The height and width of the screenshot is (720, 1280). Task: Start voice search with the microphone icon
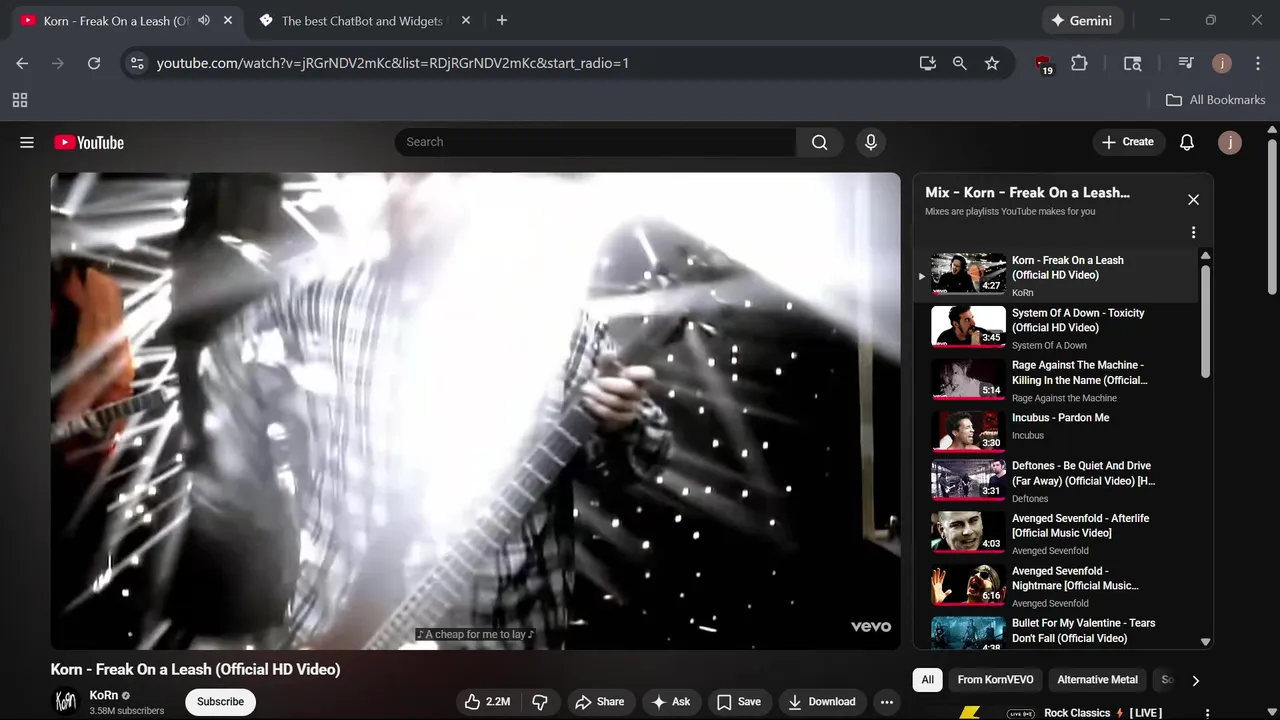[x=870, y=142]
